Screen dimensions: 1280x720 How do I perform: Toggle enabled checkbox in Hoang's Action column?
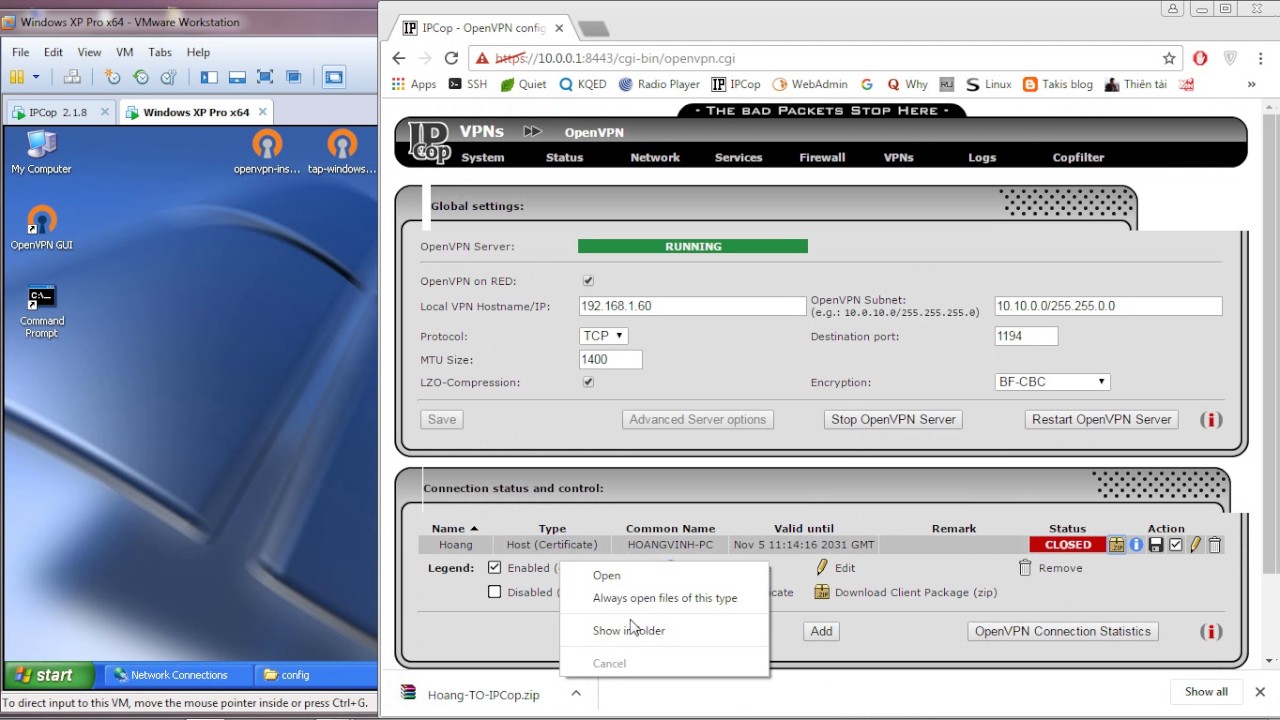(x=1176, y=545)
